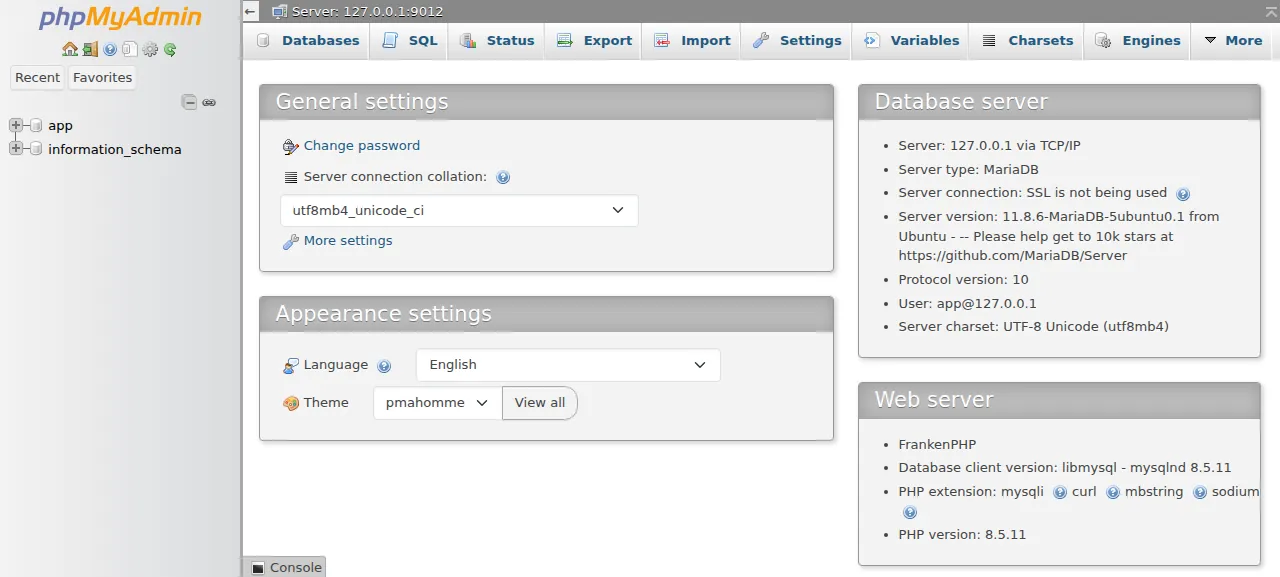
Task: Expand the information_schema tree node
Action: (16, 149)
